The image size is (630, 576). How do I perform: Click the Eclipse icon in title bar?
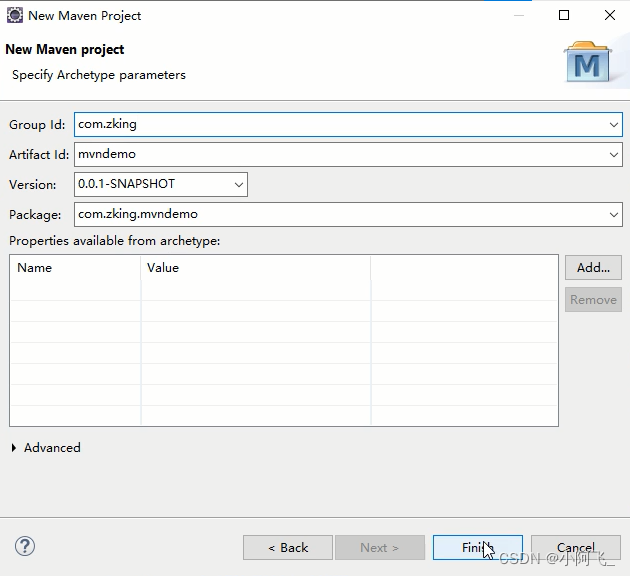(x=15, y=15)
